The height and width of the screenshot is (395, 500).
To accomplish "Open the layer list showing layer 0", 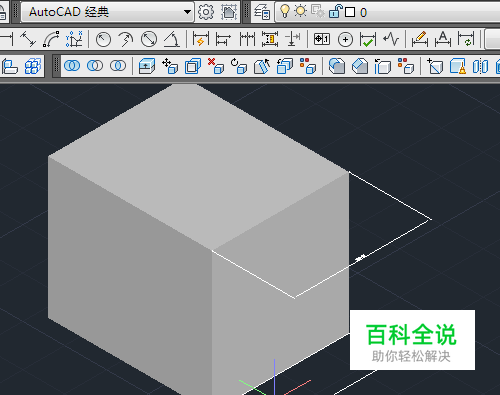I will pos(388,12).
